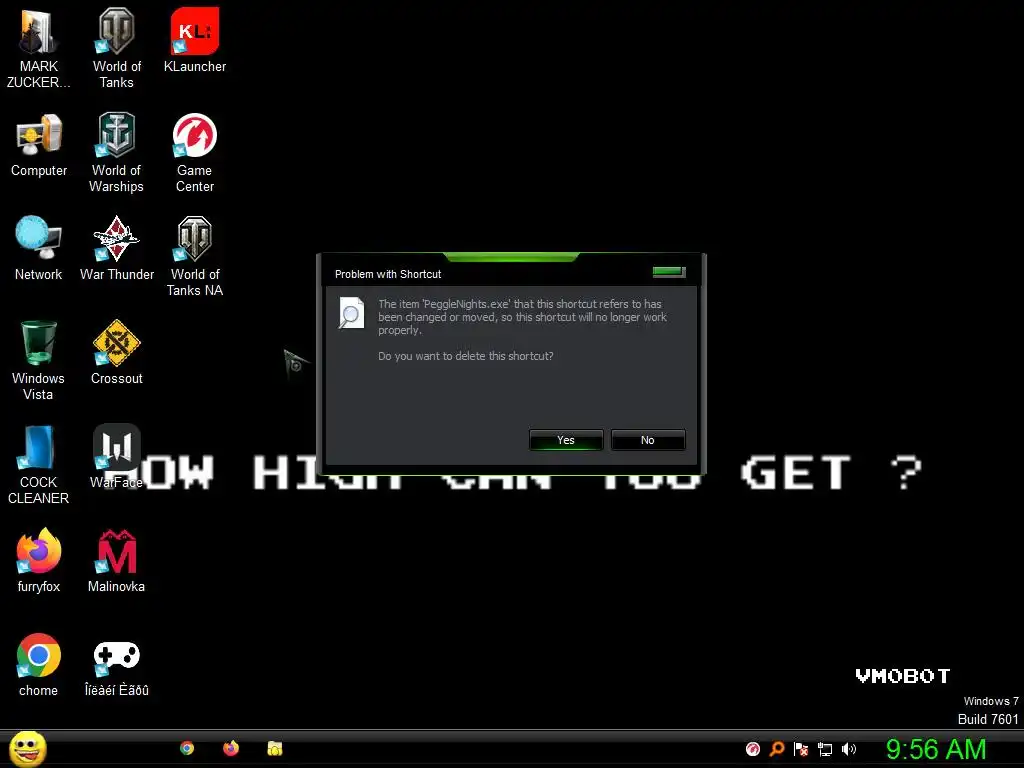Open Chrome from the taskbar
This screenshot has height=768, width=1024.
point(187,748)
